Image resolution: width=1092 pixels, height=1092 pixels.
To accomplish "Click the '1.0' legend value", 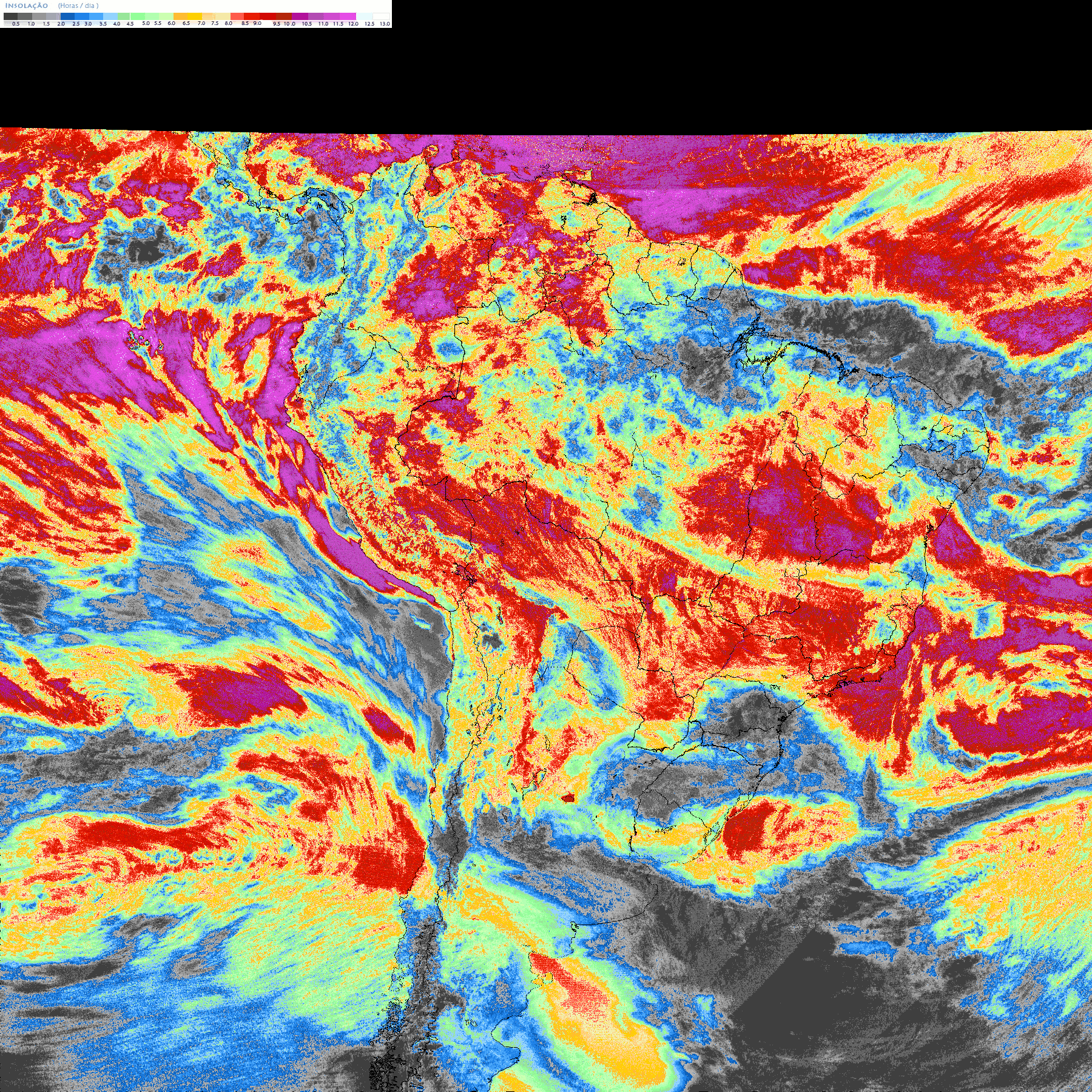I will [31, 24].
